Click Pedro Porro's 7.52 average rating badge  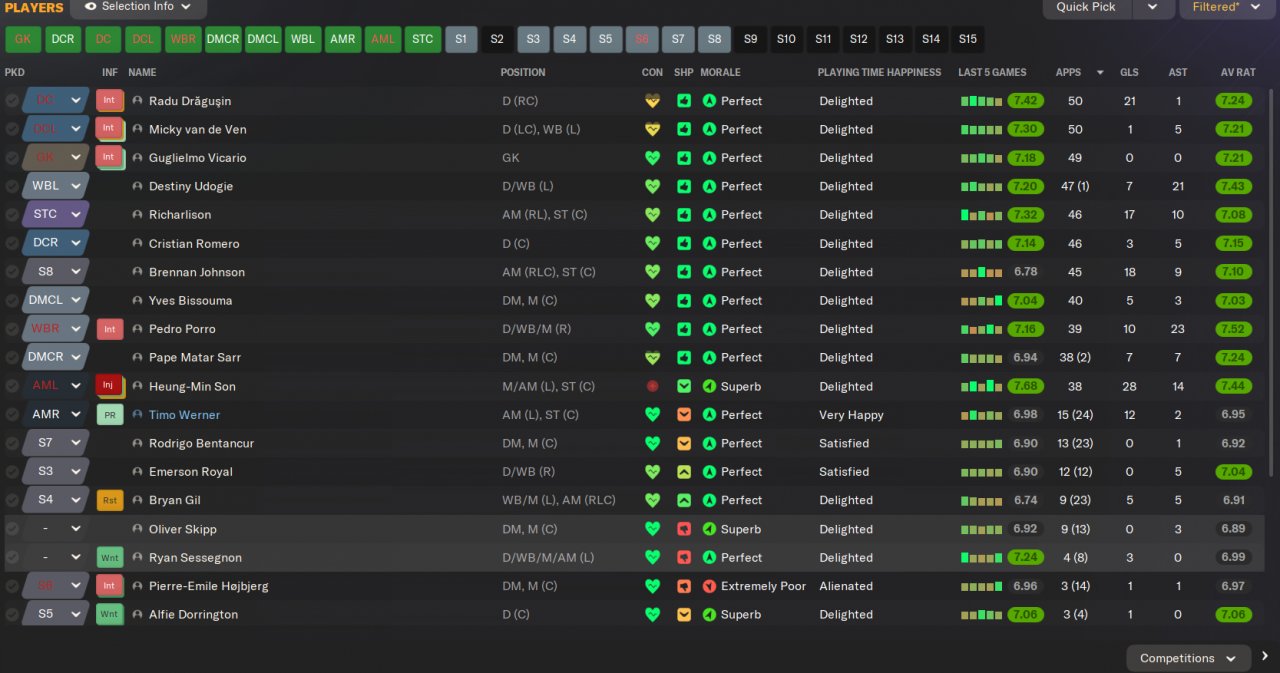click(1233, 329)
